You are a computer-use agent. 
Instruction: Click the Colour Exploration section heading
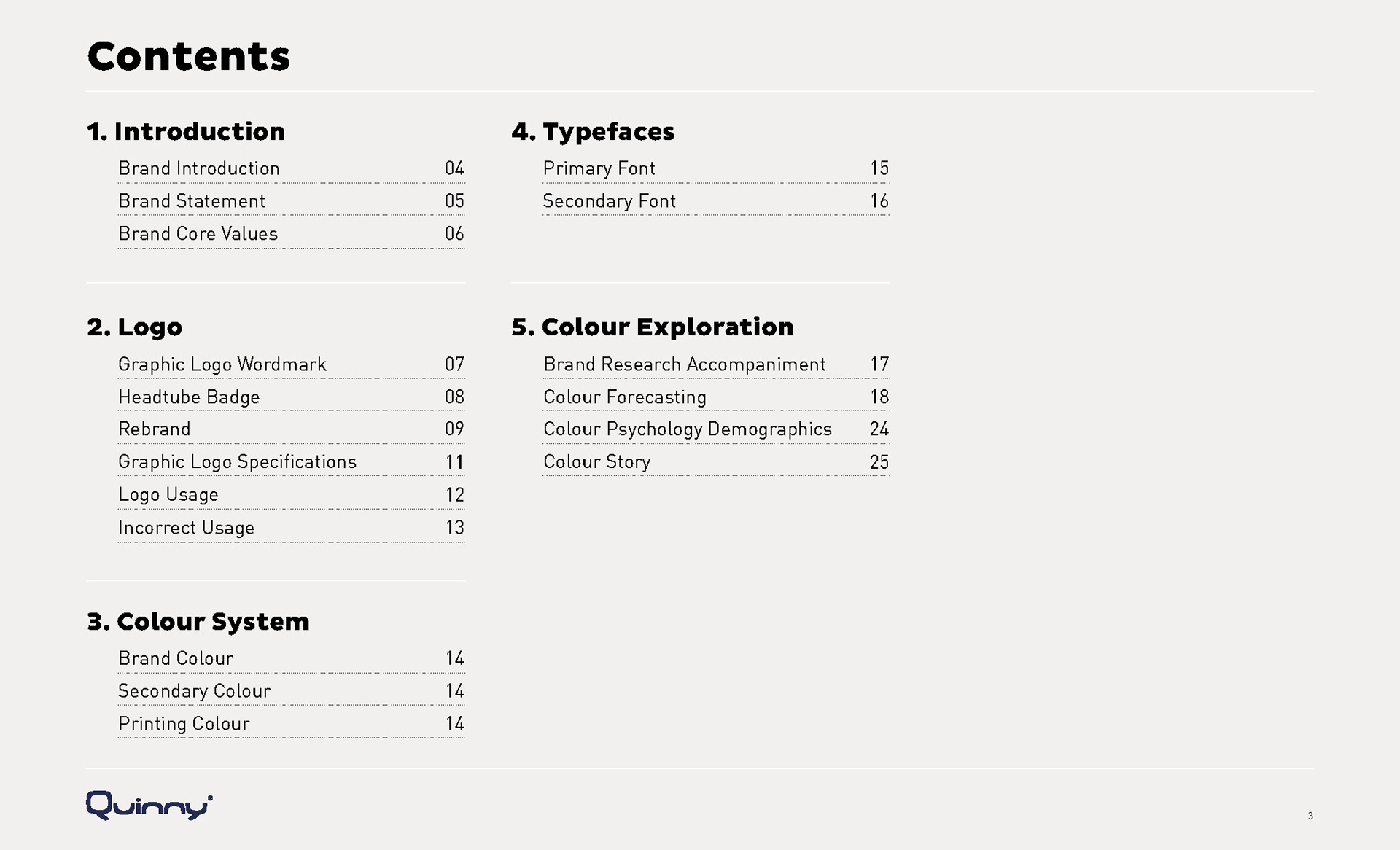click(x=653, y=327)
